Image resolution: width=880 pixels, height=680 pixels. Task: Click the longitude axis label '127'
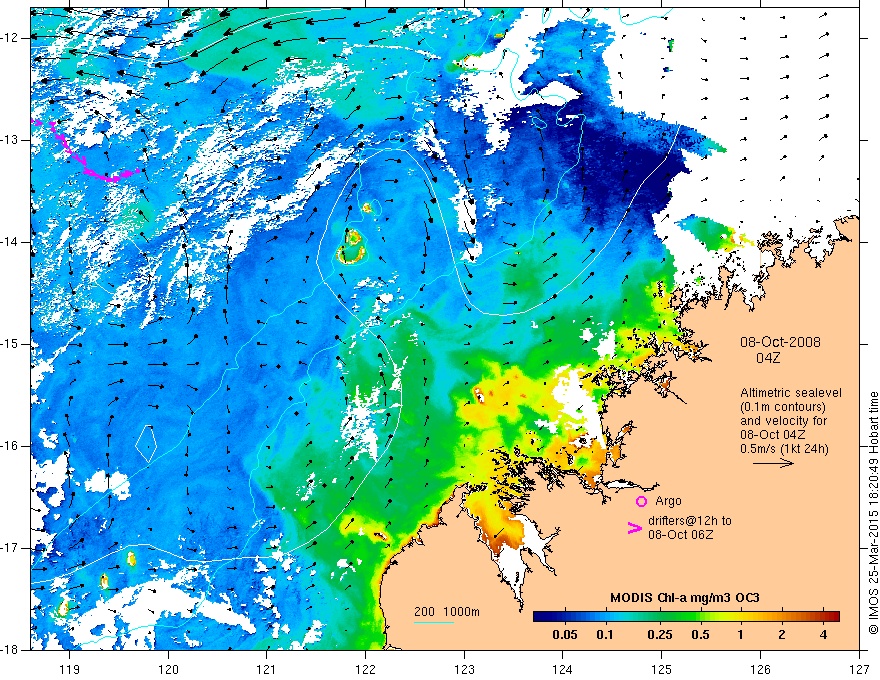tap(859, 669)
